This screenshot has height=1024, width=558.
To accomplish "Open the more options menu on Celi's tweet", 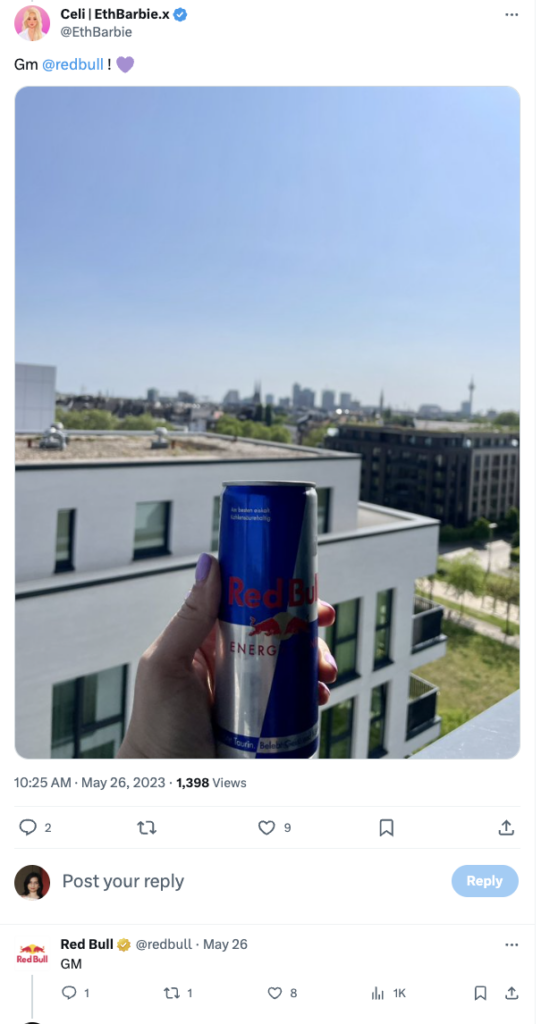I will pyautogui.click(x=512, y=15).
